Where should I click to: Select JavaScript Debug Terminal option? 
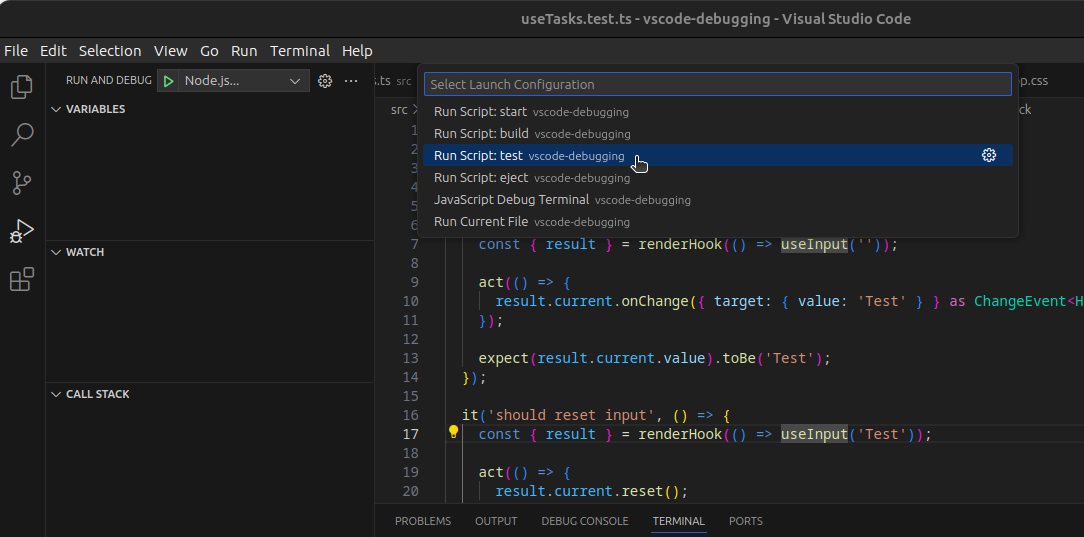(x=511, y=199)
